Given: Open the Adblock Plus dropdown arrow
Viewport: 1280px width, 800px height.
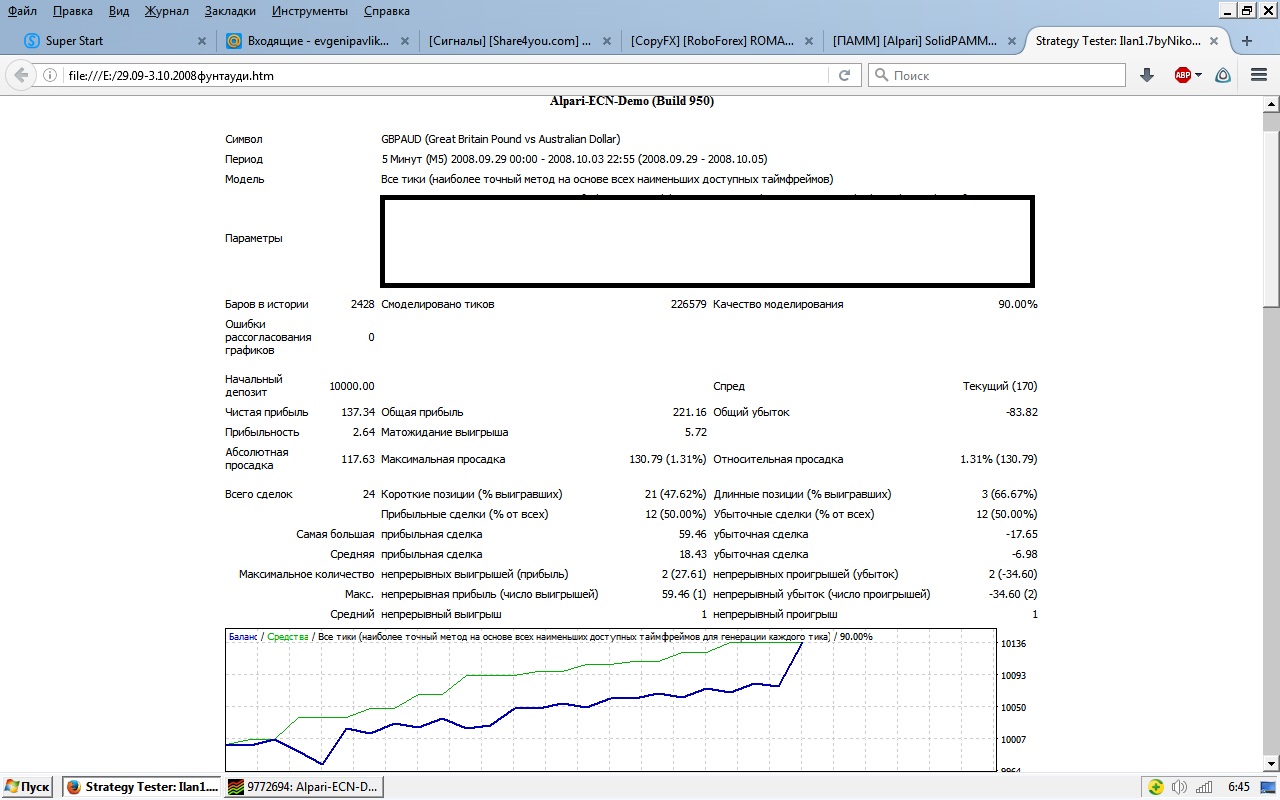Looking at the screenshot, I should (x=1199, y=75).
